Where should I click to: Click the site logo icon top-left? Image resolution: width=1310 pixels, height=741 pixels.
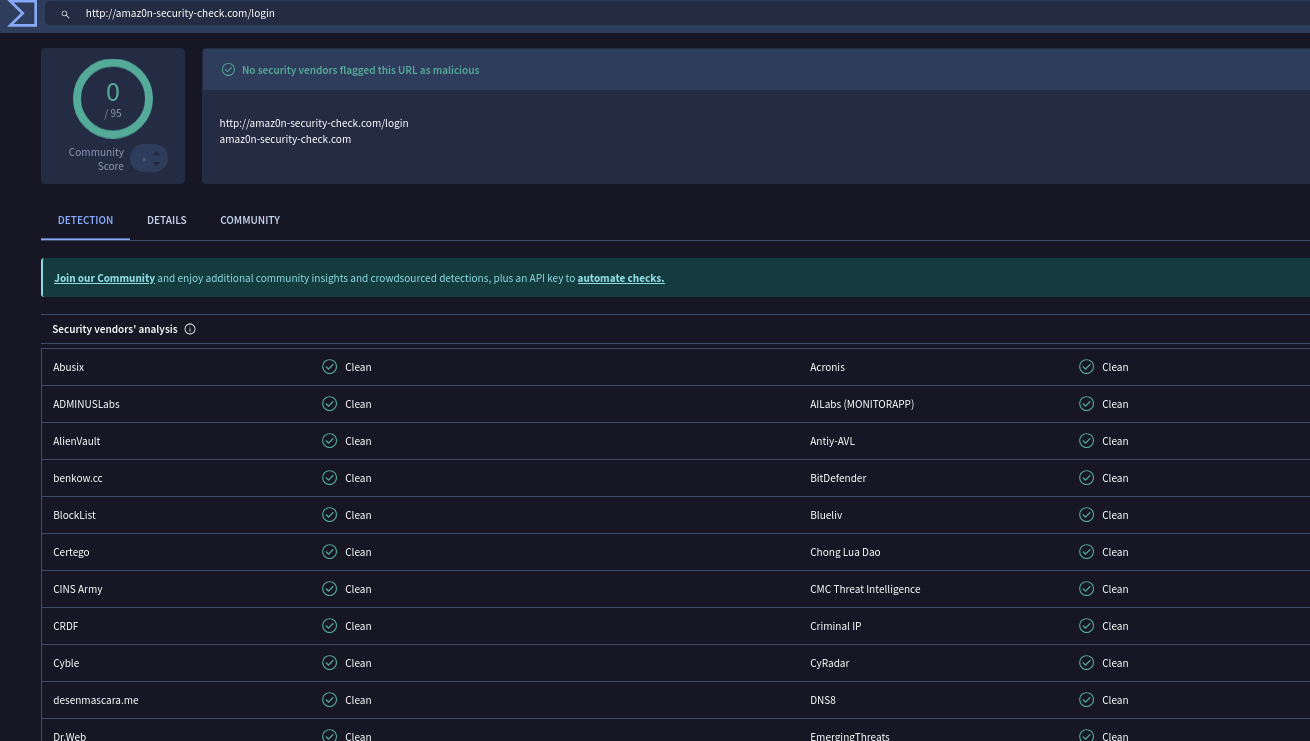tap(21, 13)
